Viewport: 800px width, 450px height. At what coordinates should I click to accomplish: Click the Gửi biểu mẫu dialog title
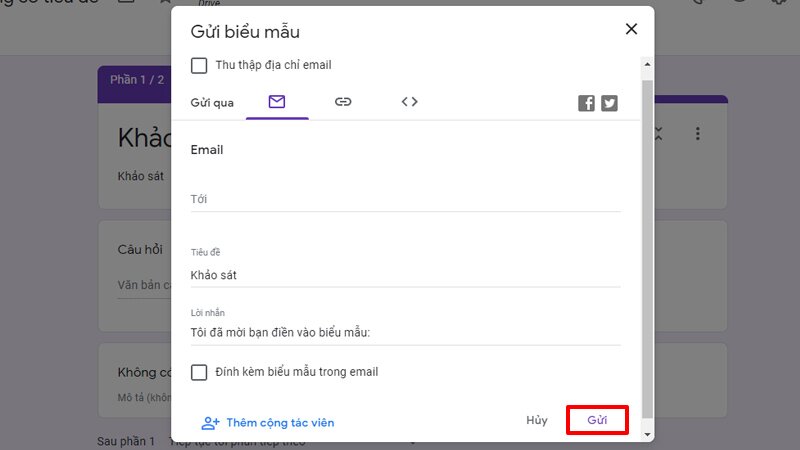(x=245, y=32)
